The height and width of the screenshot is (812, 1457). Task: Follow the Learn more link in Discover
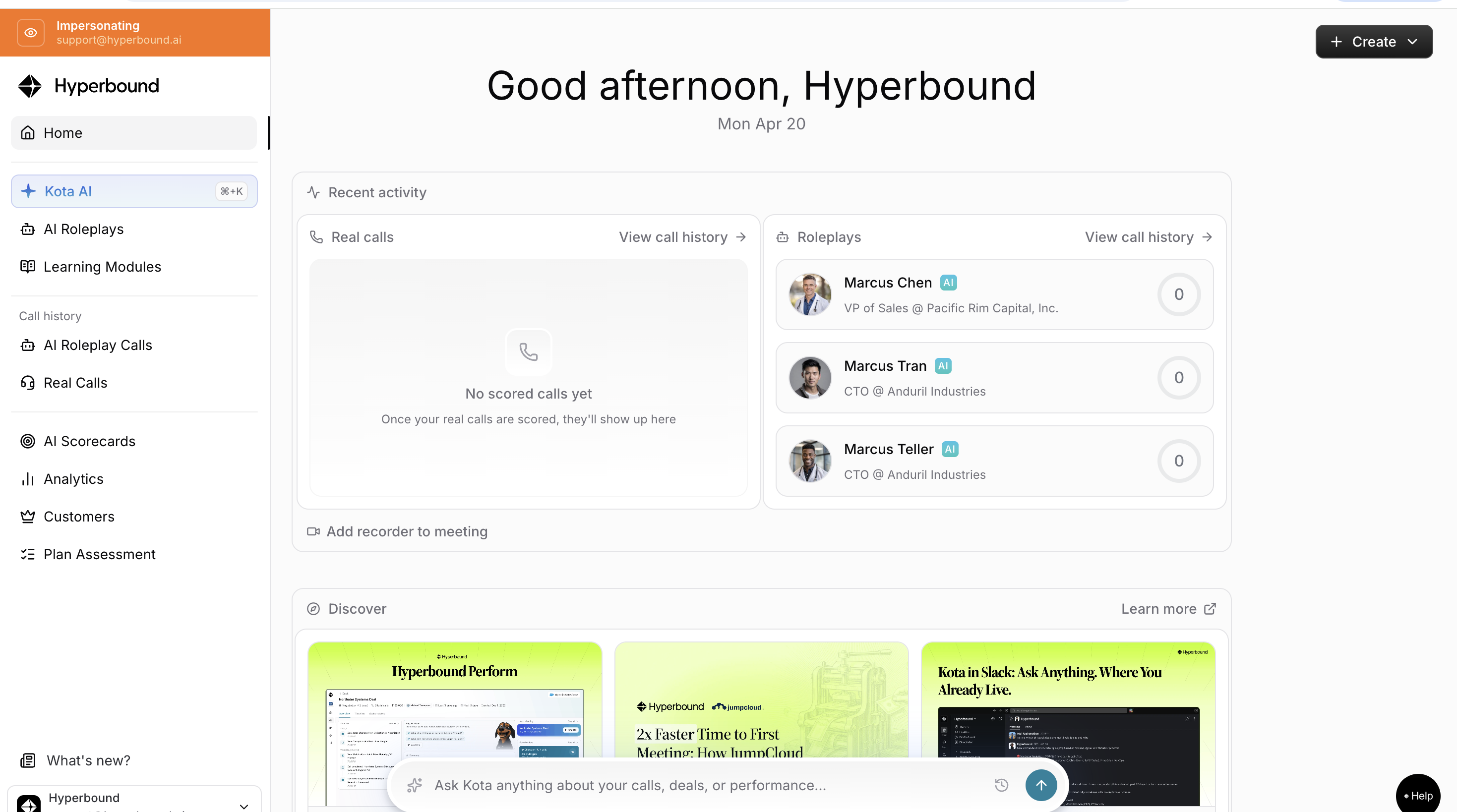point(1168,609)
